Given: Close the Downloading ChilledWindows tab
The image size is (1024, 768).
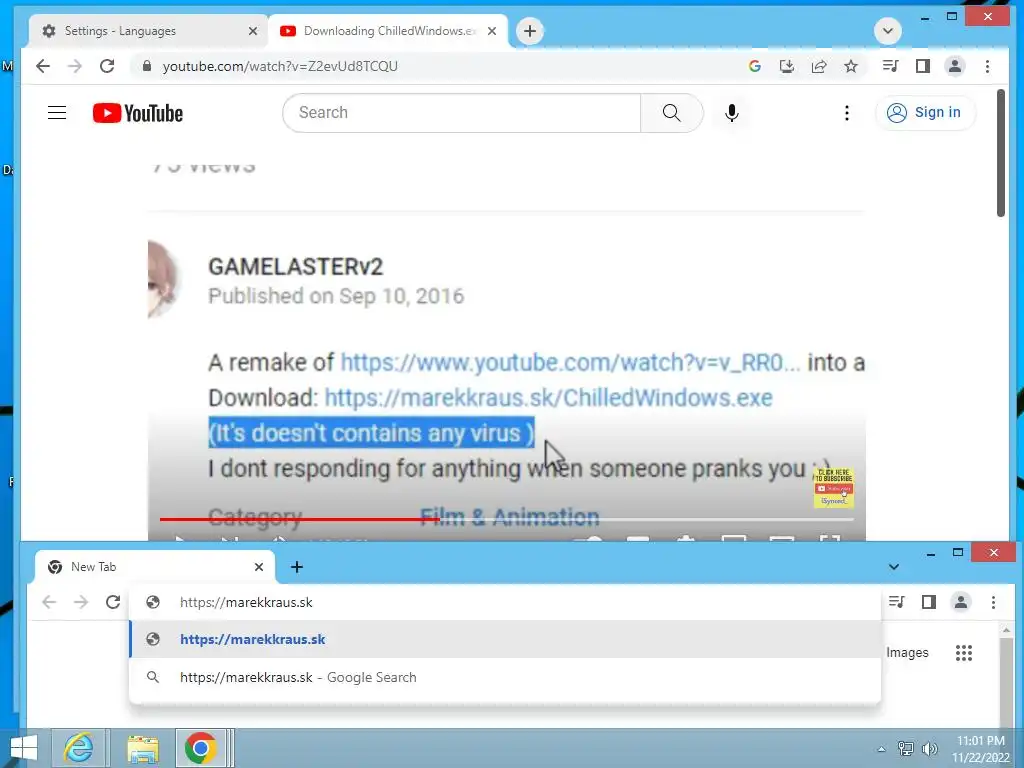Looking at the screenshot, I should (x=492, y=31).
